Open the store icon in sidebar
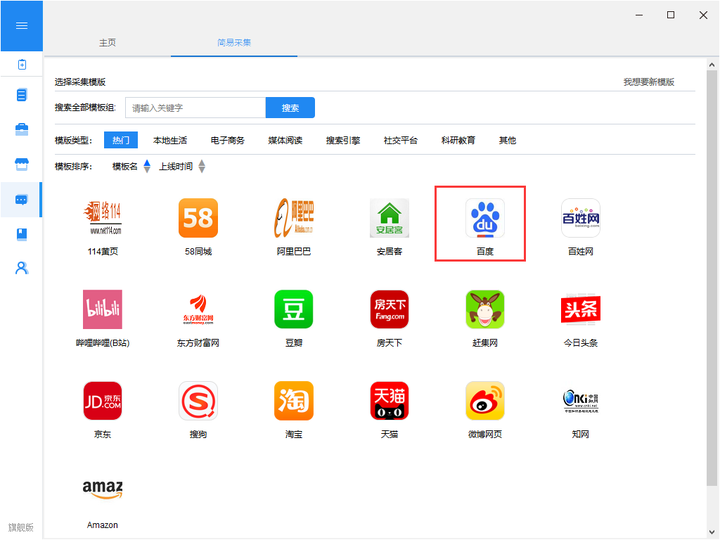Screen dimensions: 720x540 coord(22,164)
